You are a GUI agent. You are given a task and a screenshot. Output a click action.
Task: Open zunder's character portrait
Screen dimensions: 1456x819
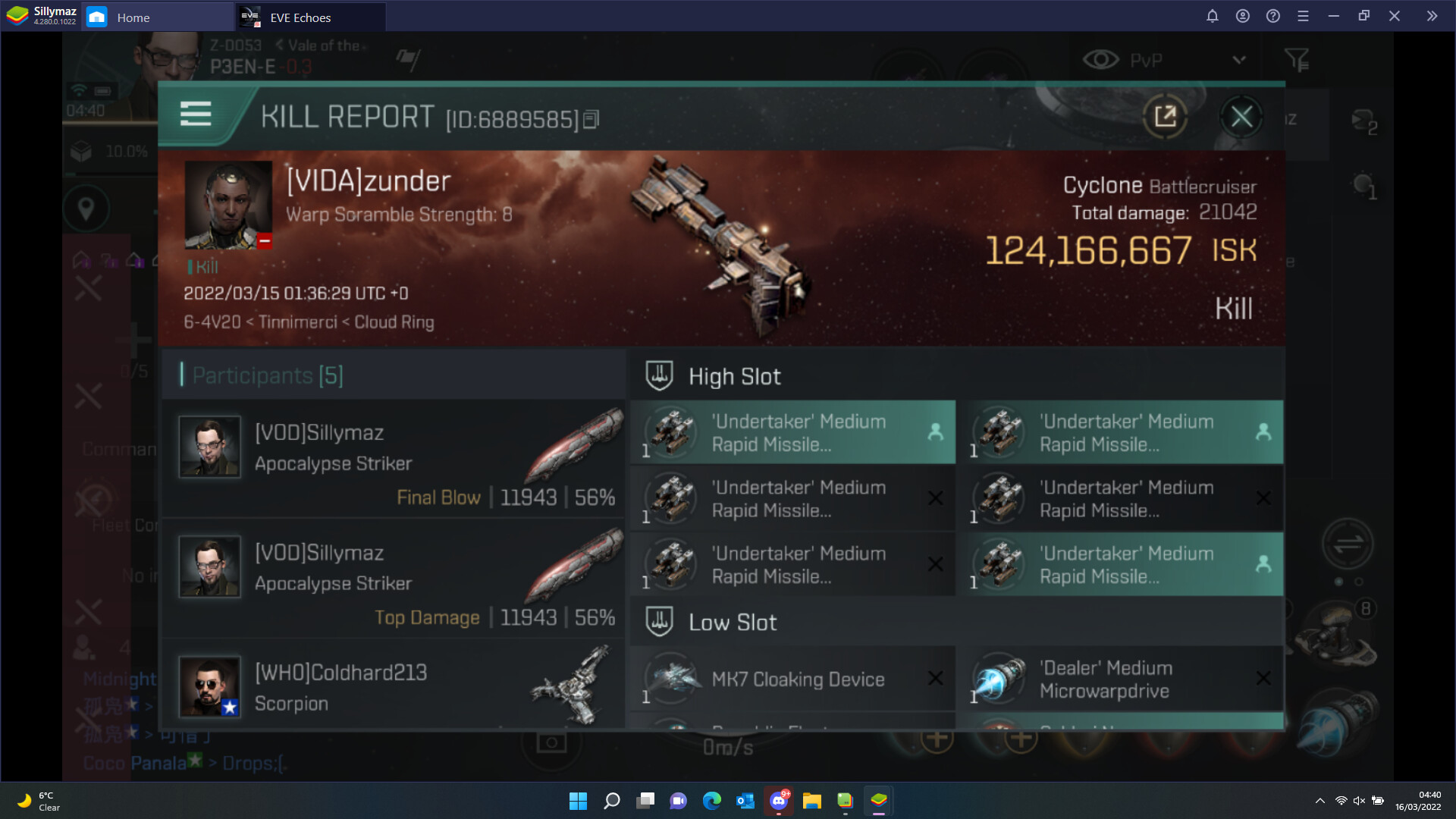pyautogui.click(x=228, y=205)
